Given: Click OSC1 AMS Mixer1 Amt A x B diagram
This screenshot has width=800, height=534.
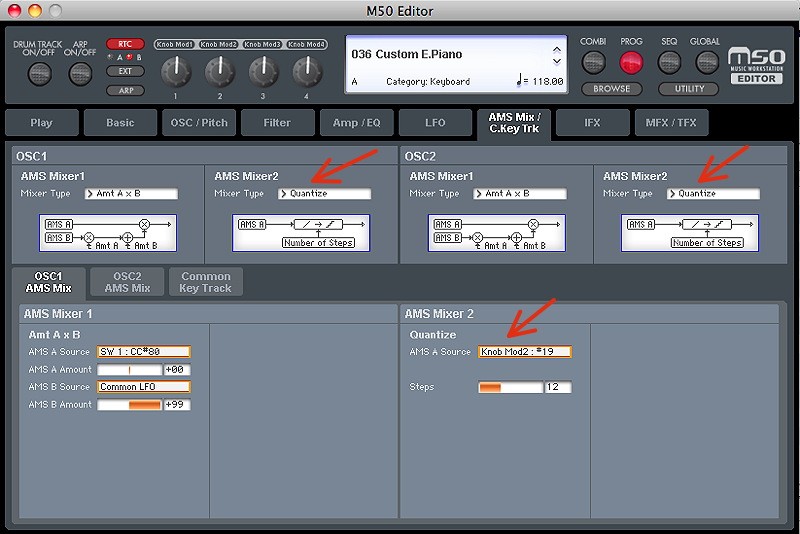Looking at the screenshot, I should (108, 233).
